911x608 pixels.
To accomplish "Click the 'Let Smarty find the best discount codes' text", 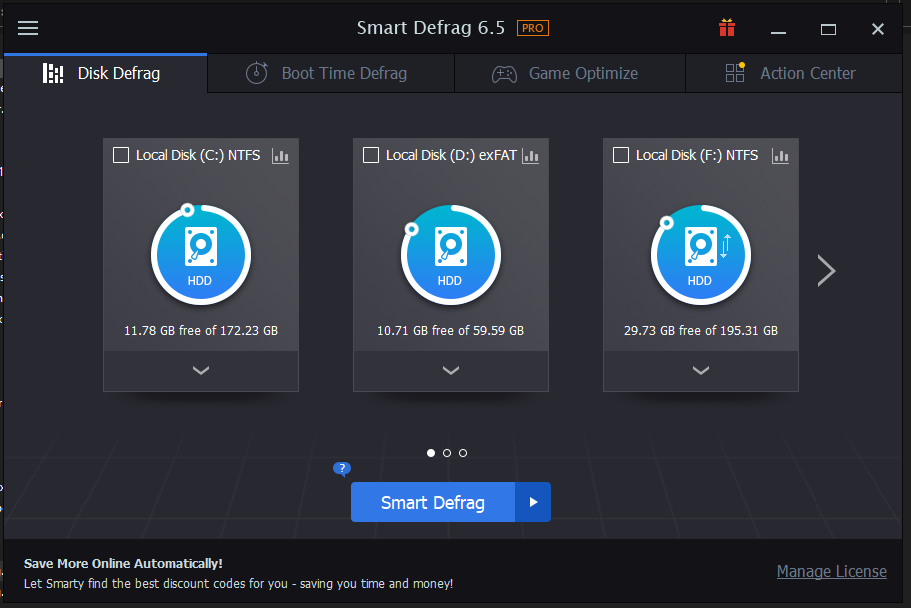I will 238,584.
